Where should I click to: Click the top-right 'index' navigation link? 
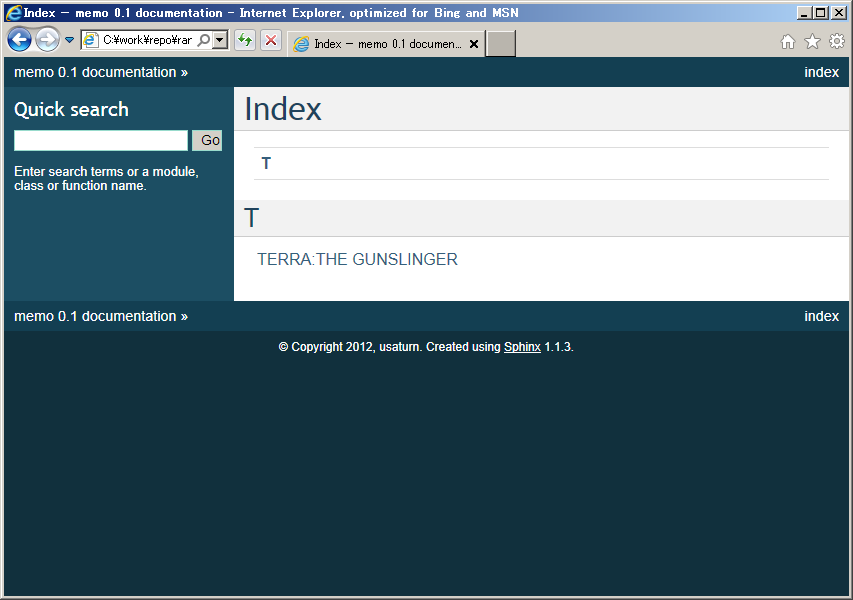coord(821,72)
